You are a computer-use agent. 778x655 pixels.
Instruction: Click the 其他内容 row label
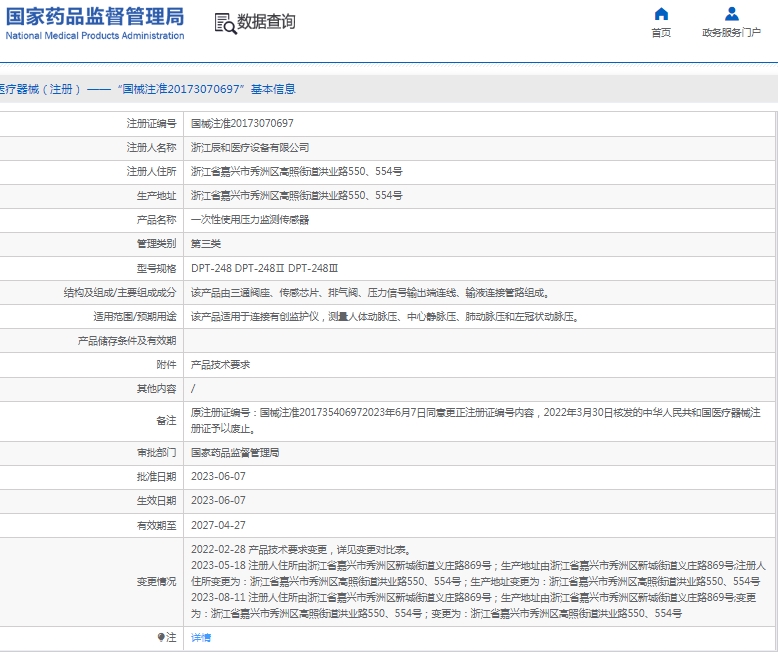(156, 389)
